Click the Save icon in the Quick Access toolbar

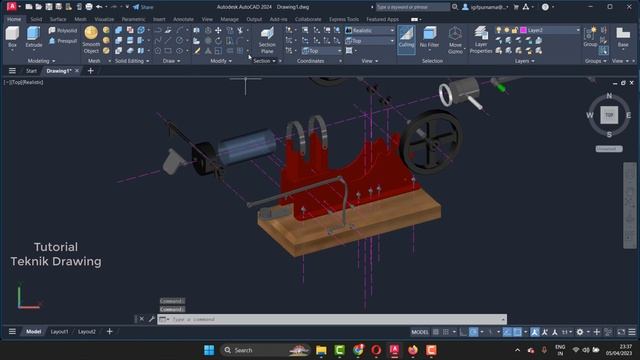click(x=49, y=7)
